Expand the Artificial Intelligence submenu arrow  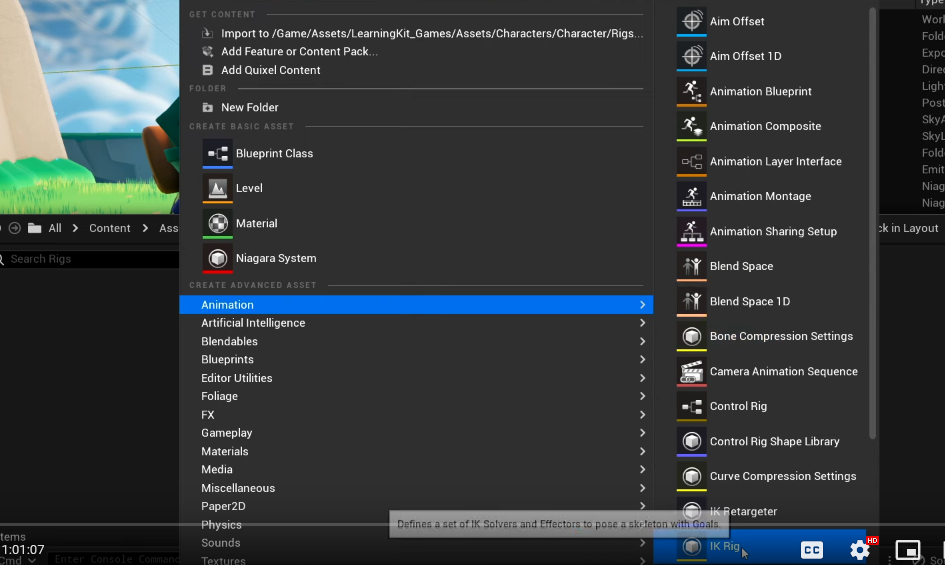(642, 323)
